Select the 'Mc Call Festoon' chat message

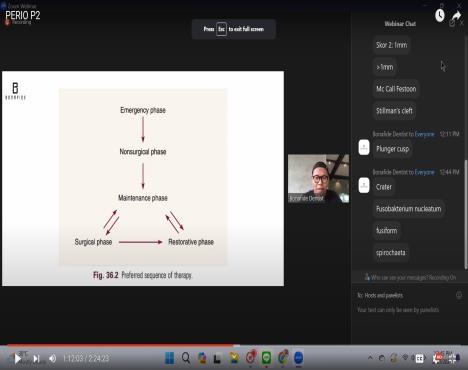coord(396,89)
